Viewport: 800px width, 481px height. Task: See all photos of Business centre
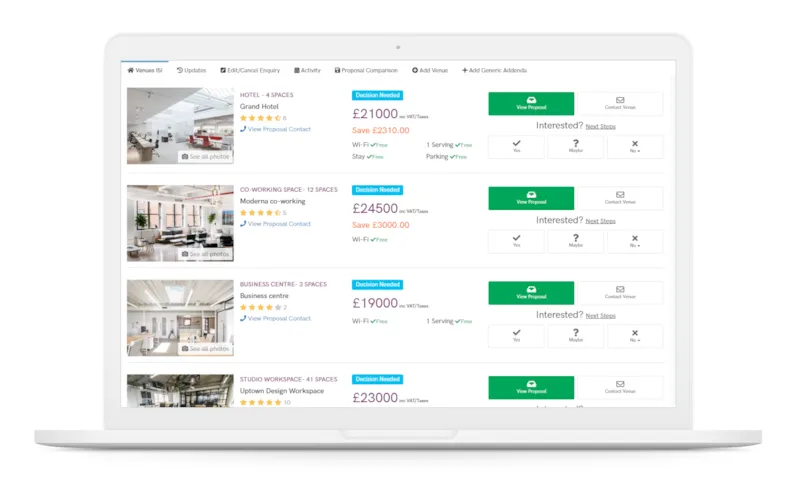coord(206,348)
